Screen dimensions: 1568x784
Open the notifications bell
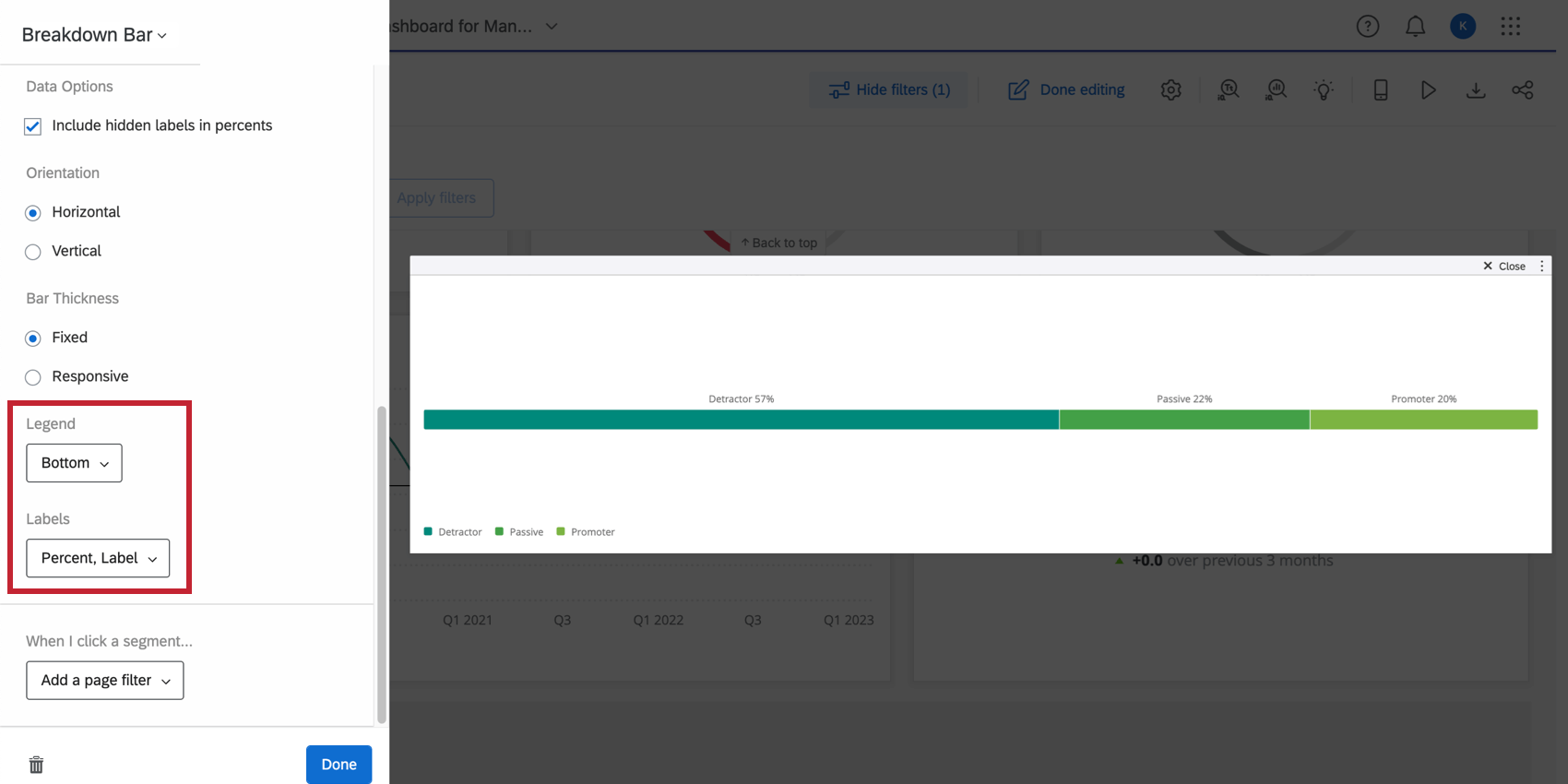pos(1415,27)
